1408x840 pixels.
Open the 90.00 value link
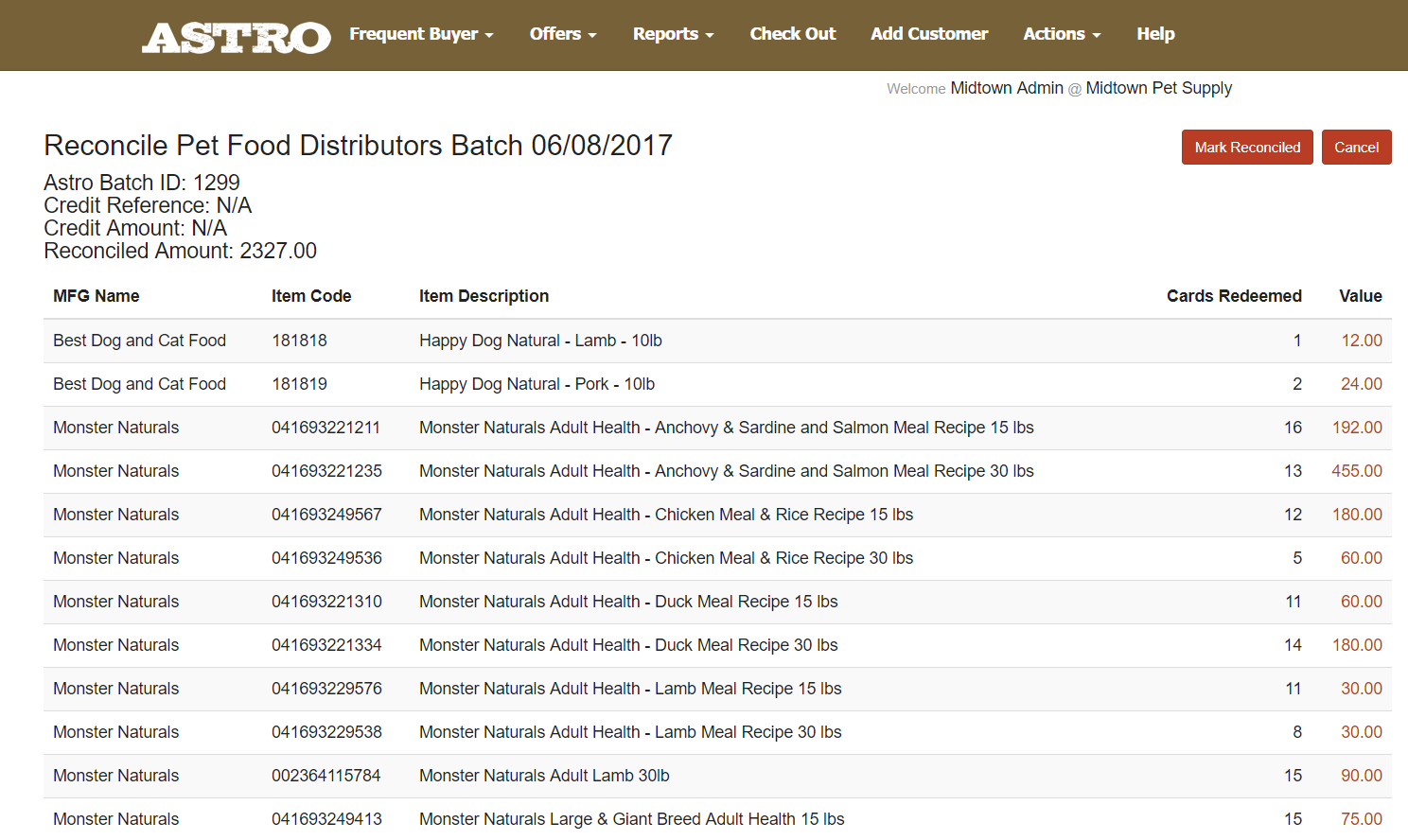(x=1362, y=776)
